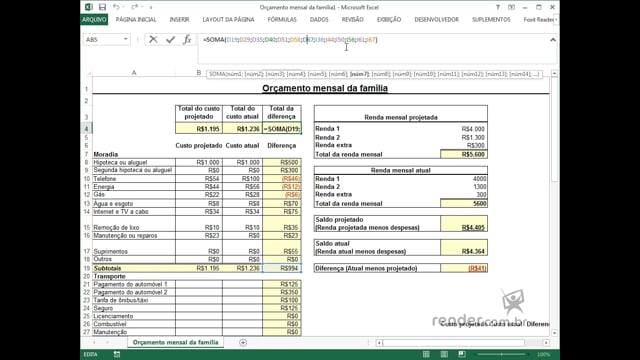Viewport: 640px width, 360px height.
Task: Select row 19 header
Action: click(x=87, y=268)
